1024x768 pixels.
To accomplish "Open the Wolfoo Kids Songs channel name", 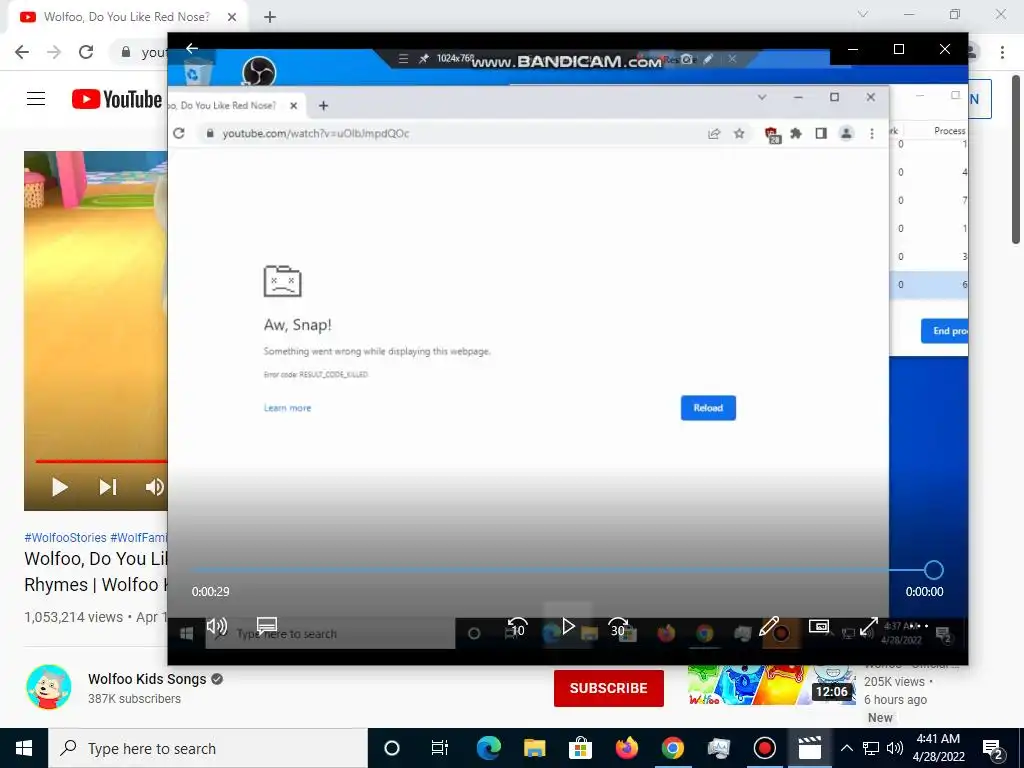I will 147,679.
